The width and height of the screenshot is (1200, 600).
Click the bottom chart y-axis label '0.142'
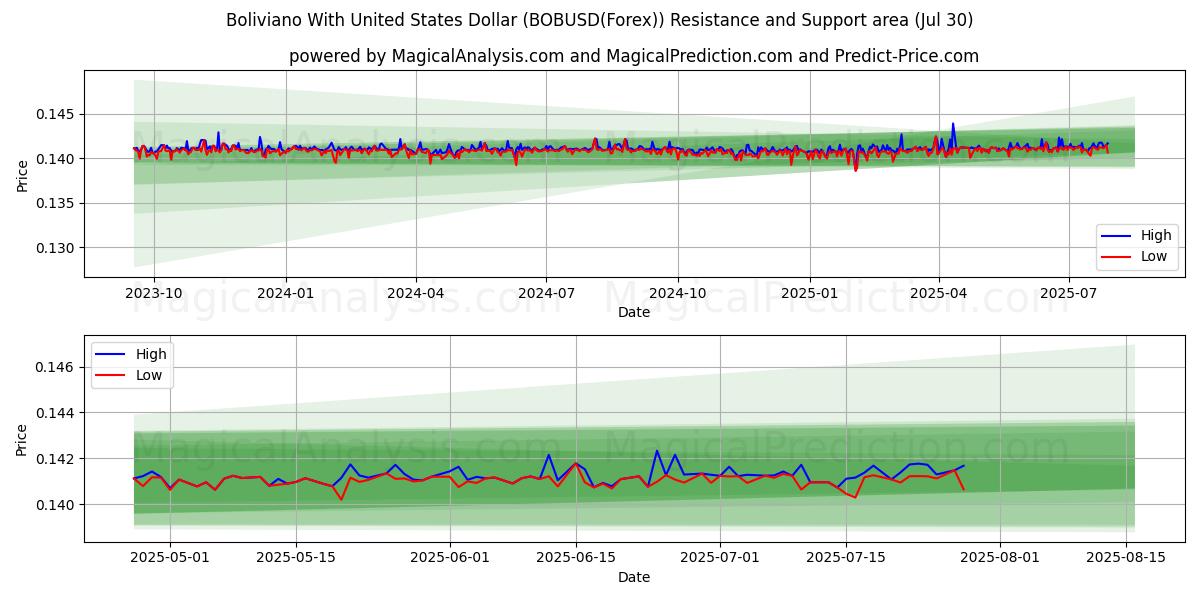(x=57, y=459)
